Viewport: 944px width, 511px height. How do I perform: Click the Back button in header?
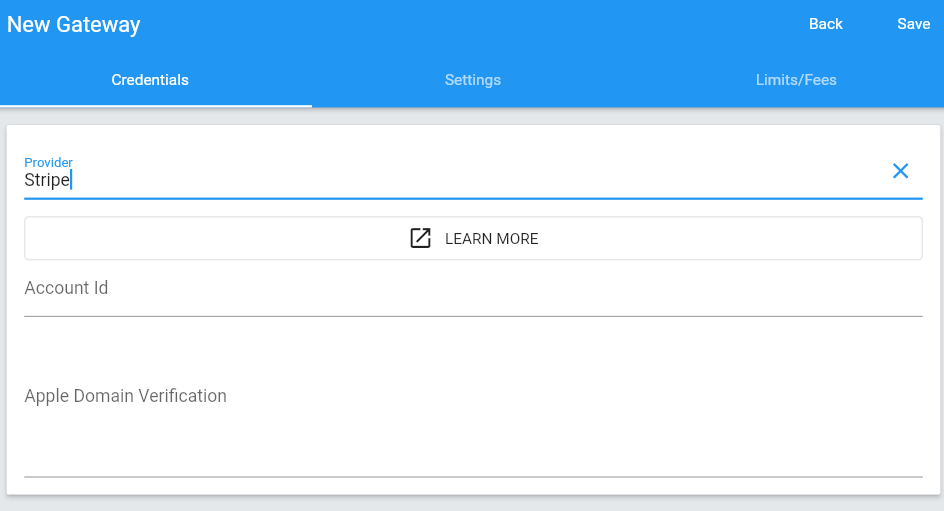pos(825,24)
